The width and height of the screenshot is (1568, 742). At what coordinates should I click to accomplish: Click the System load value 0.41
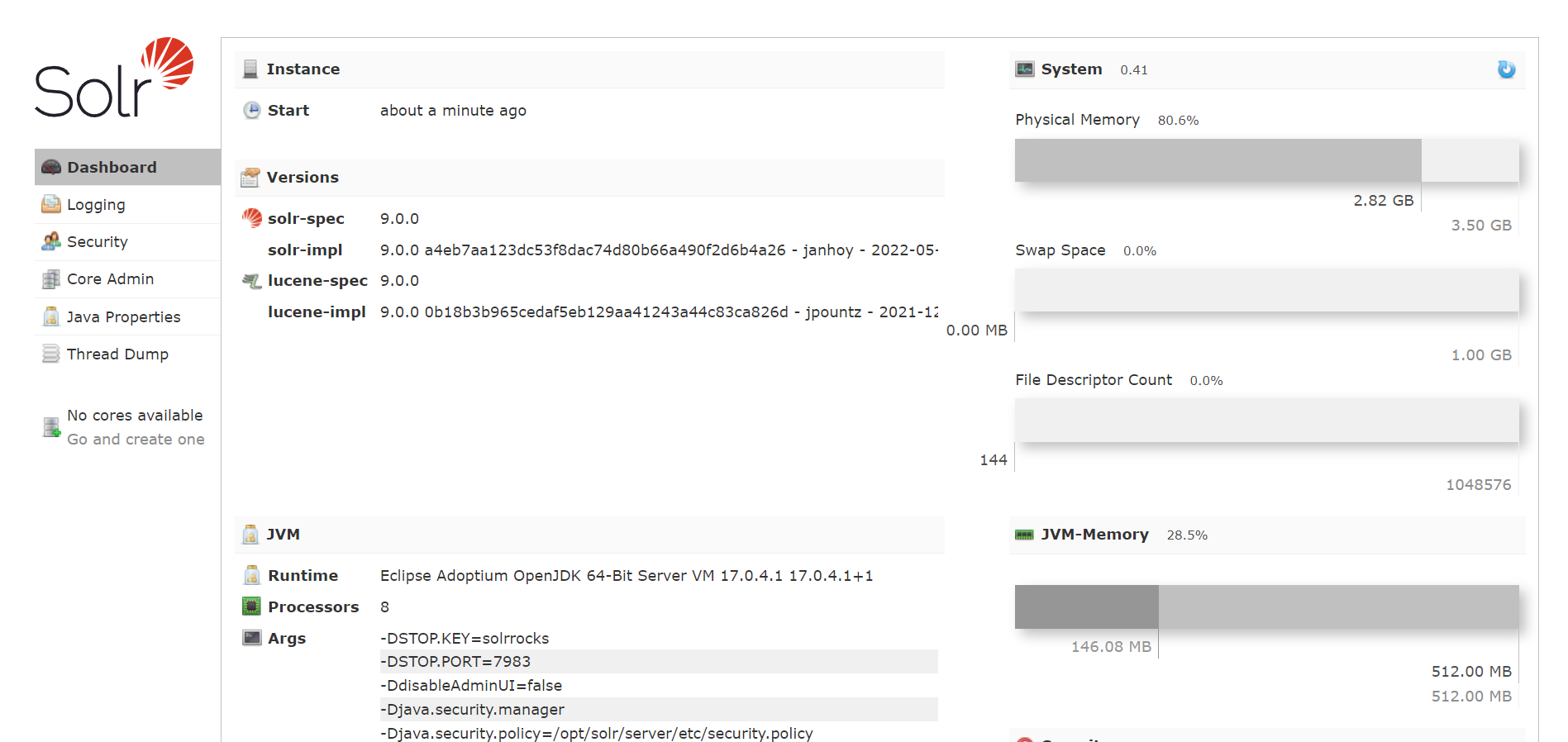[1134, 70]
